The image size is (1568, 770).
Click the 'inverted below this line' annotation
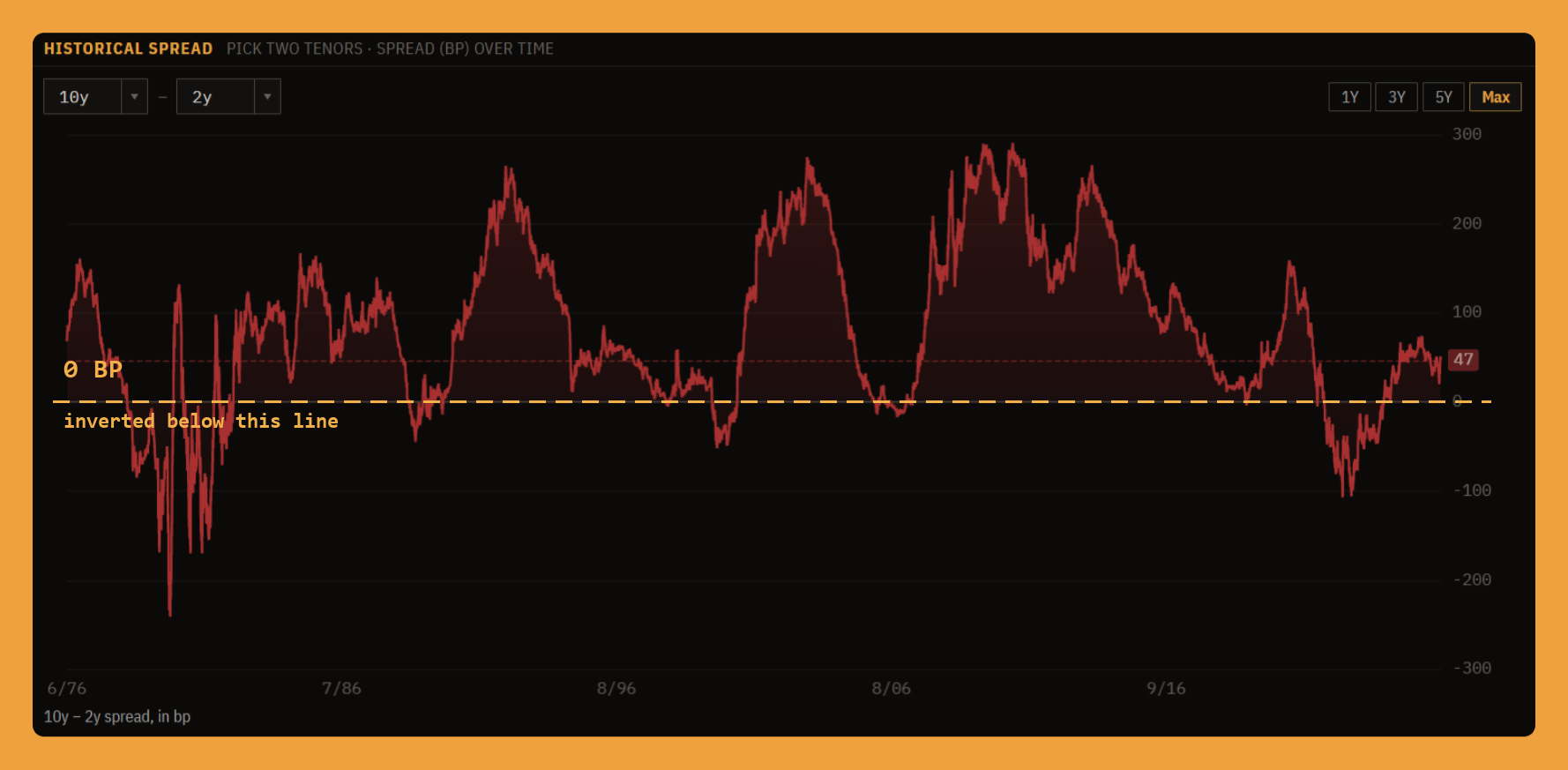pyautogui.click(x=201, y=422)
